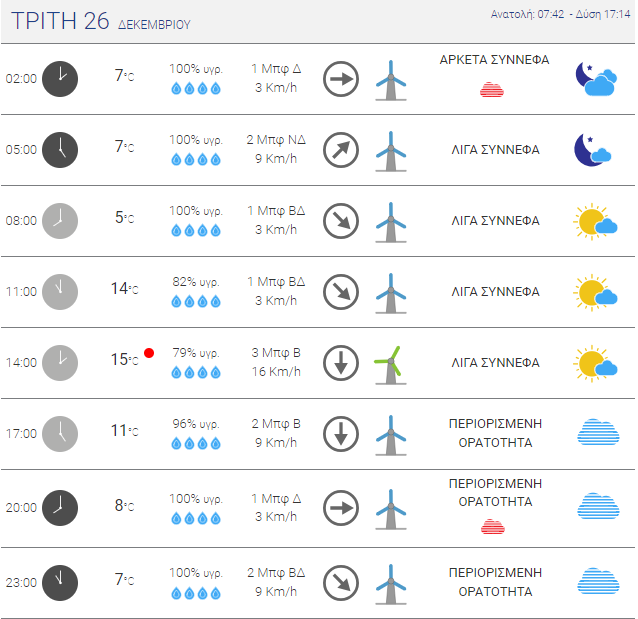Image resolution: width=638 pixels, height=619 pixels.
Task: Click the green wind turbine at 14:00
Action: [389, 362]
